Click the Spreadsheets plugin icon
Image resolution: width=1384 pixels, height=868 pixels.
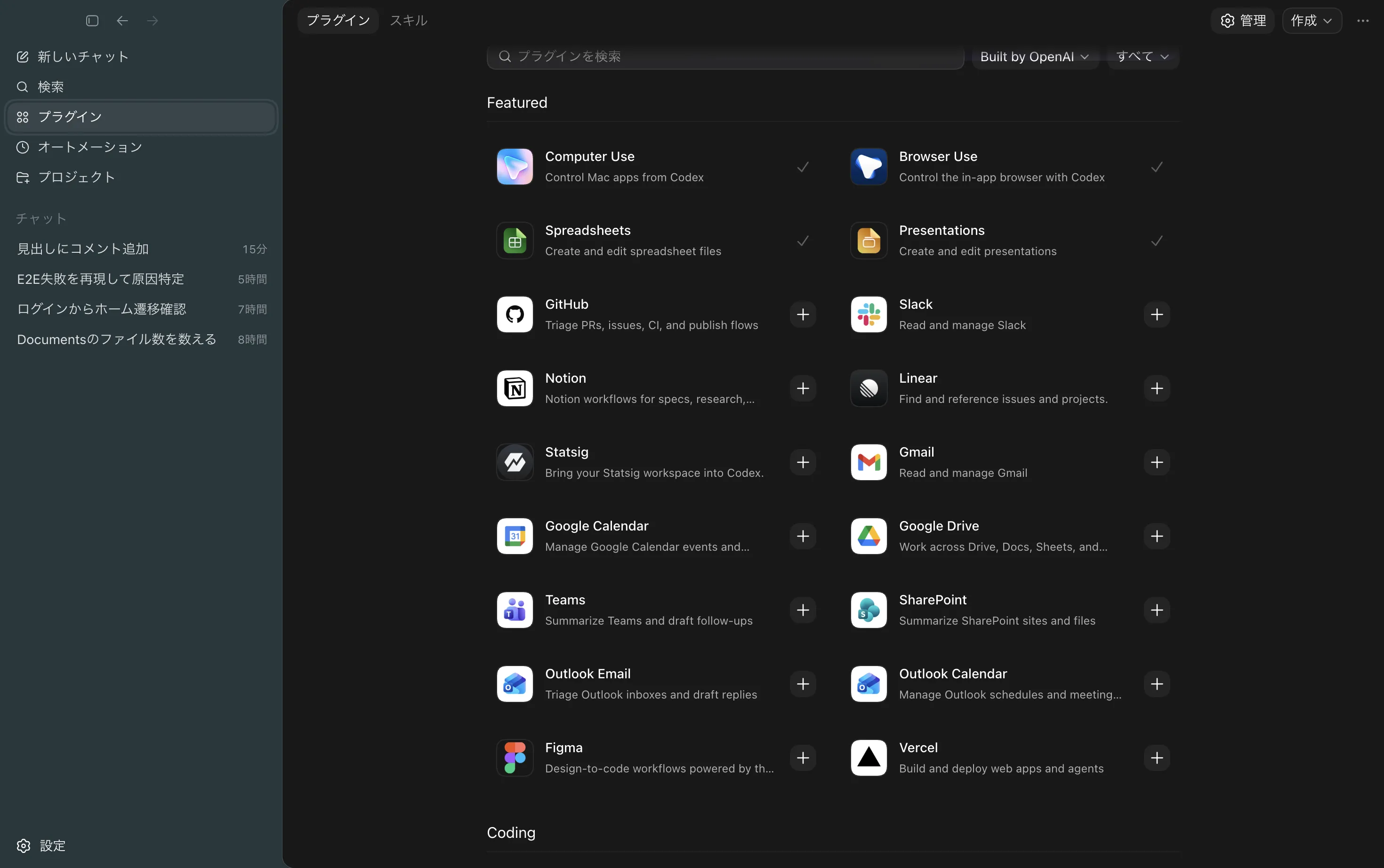515,241
